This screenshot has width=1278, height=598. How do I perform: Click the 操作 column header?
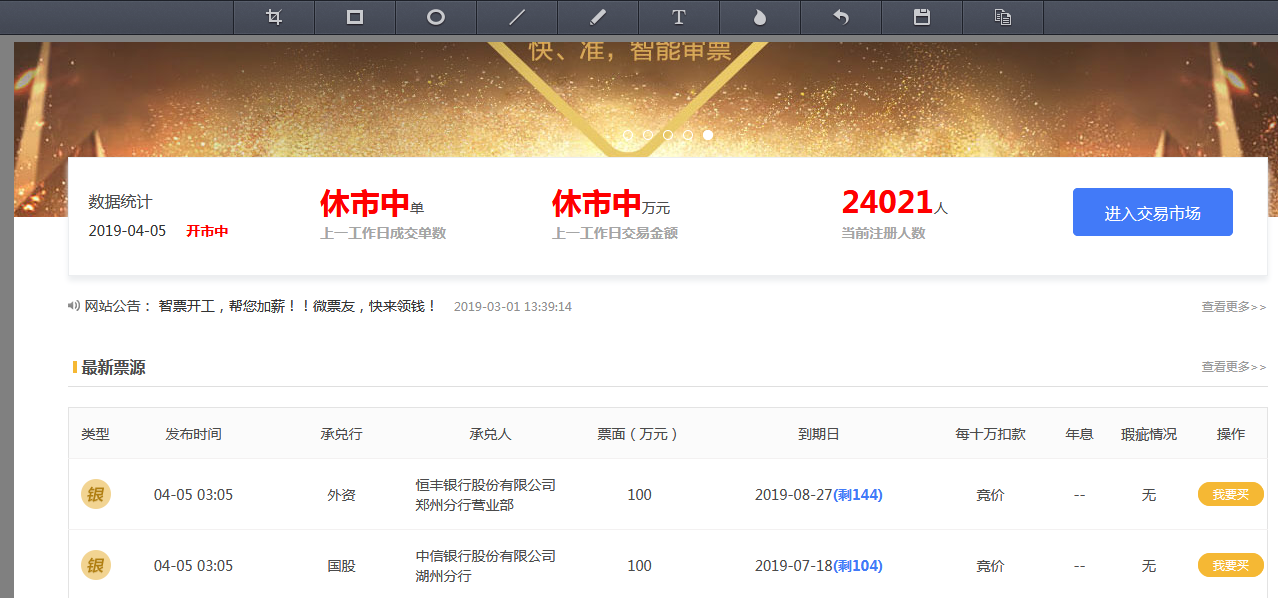tap(1231, 434)
